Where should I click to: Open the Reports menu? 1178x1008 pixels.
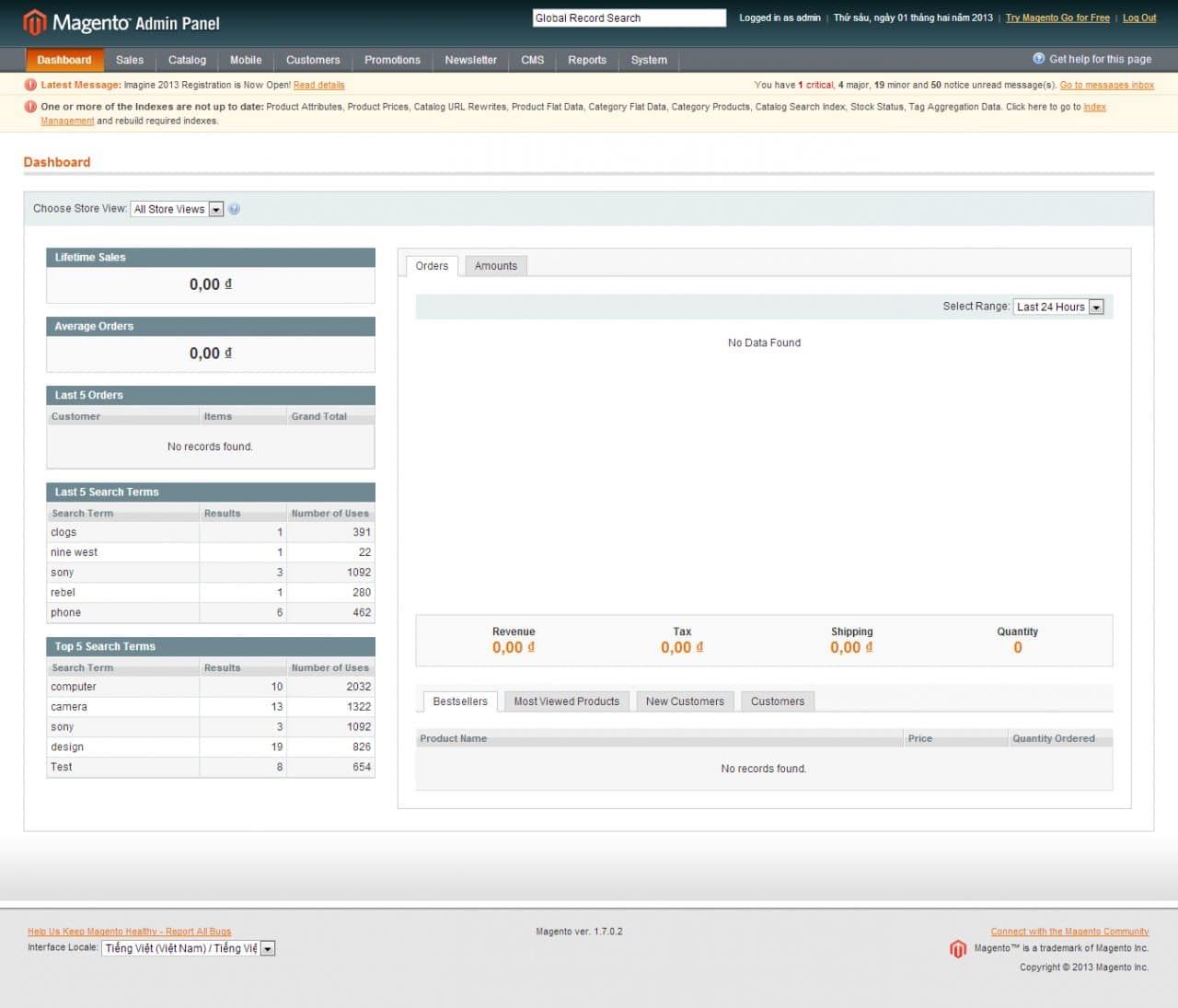click(x=586, y=60)
